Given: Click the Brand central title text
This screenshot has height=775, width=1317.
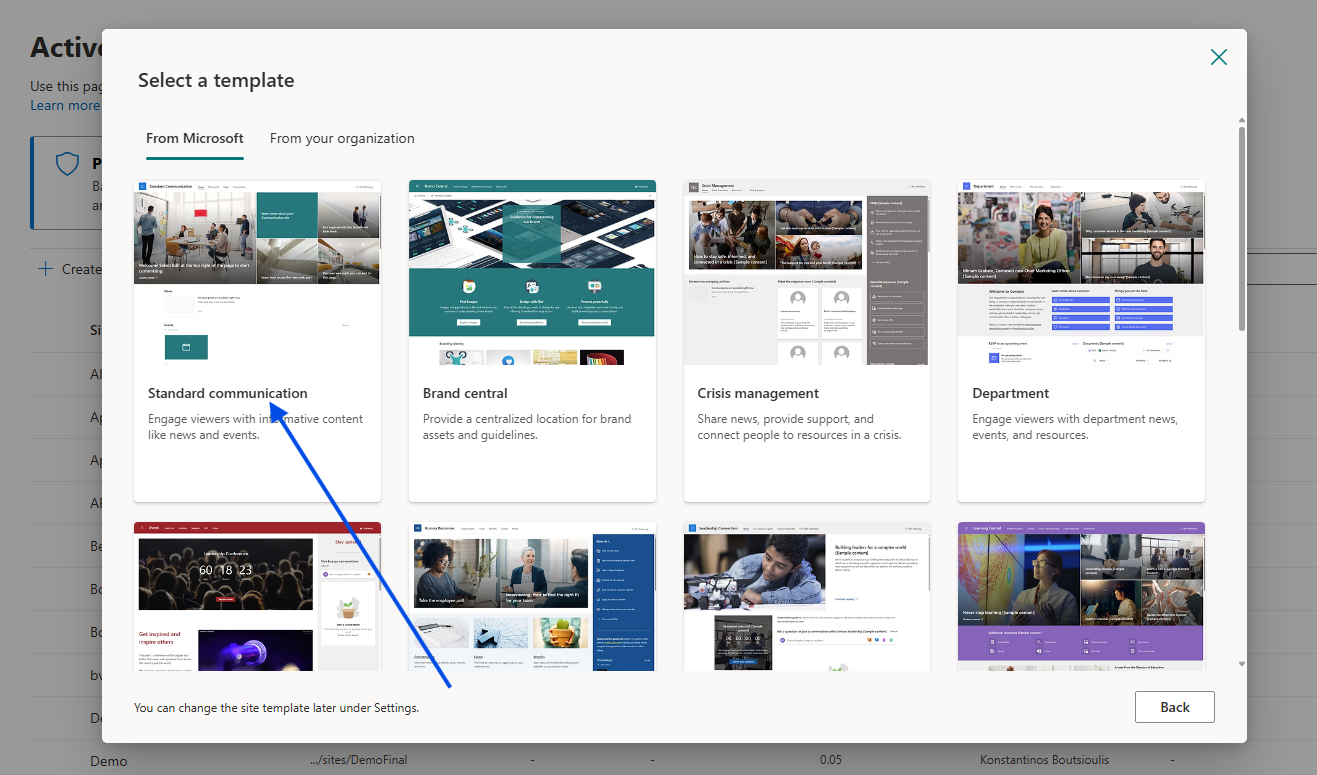Looking at the screenshot, I should pos(465,393).
